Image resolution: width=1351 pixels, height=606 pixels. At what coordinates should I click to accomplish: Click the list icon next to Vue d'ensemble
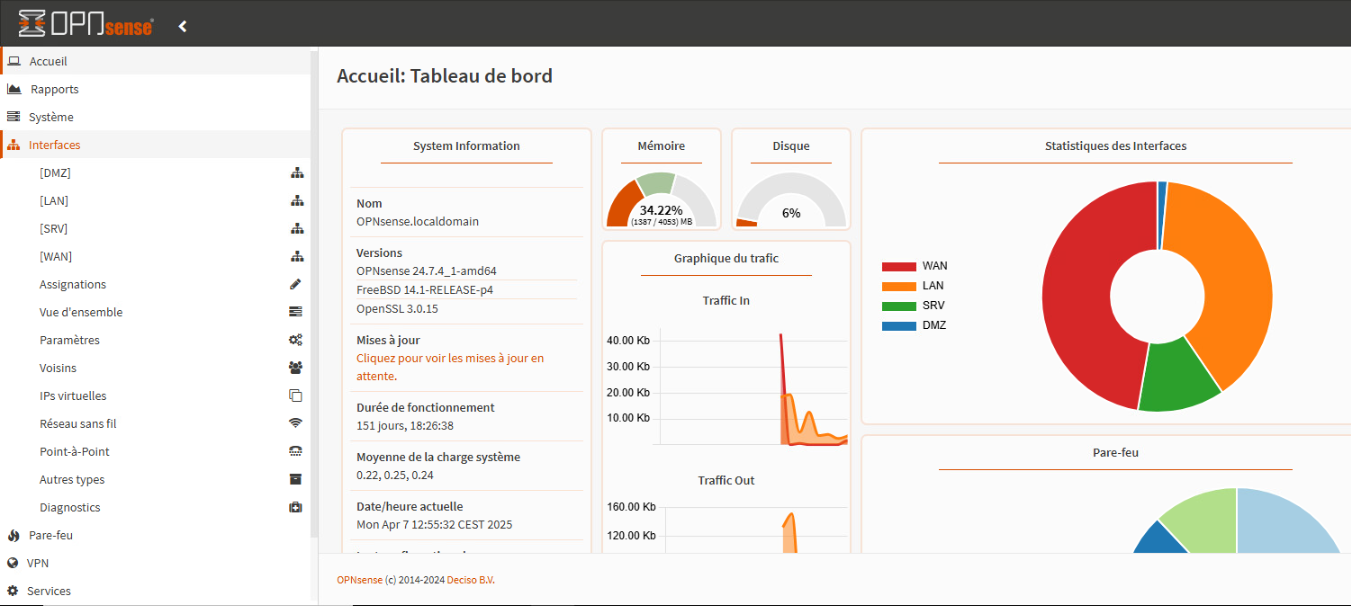(x=296, y=312)
